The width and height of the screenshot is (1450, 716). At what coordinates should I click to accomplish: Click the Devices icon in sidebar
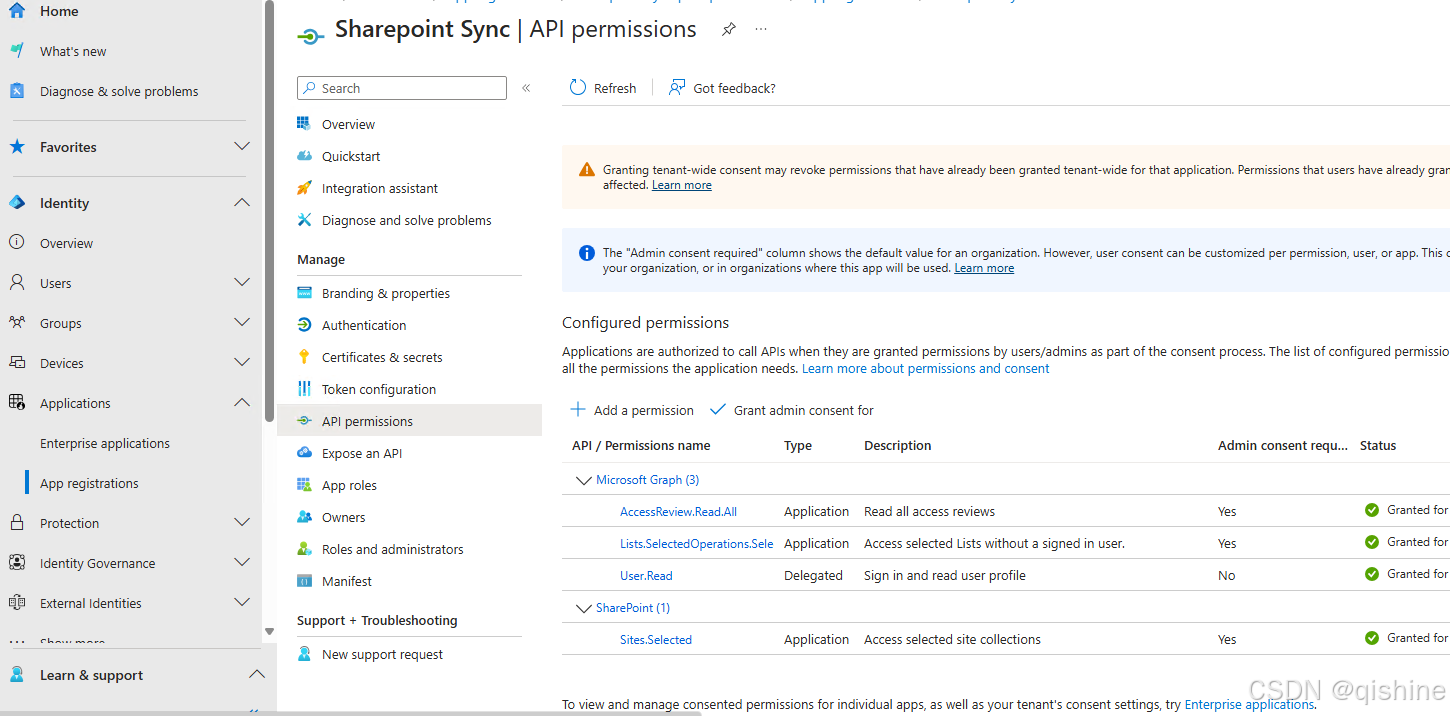tap(16, 363)
